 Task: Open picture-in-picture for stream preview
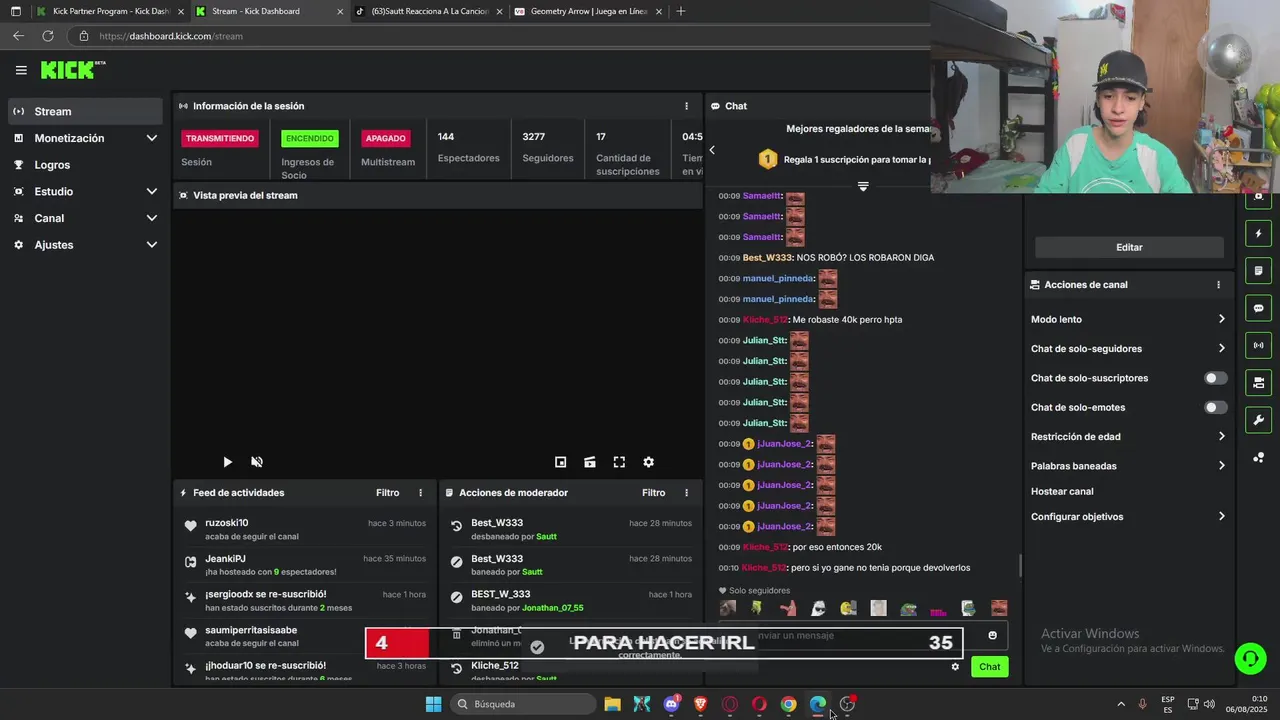[x=561, y=462]
